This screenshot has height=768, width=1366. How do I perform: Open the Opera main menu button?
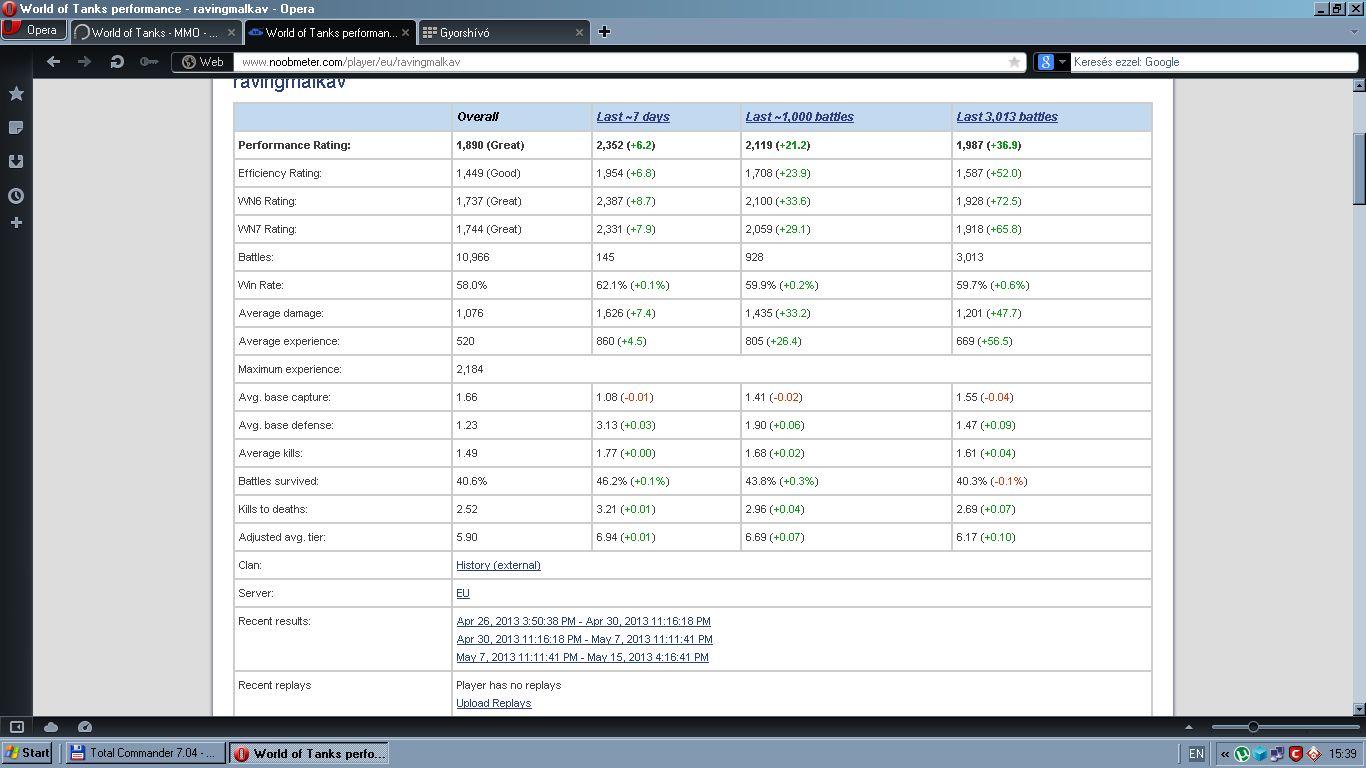(x=34, y=30)
